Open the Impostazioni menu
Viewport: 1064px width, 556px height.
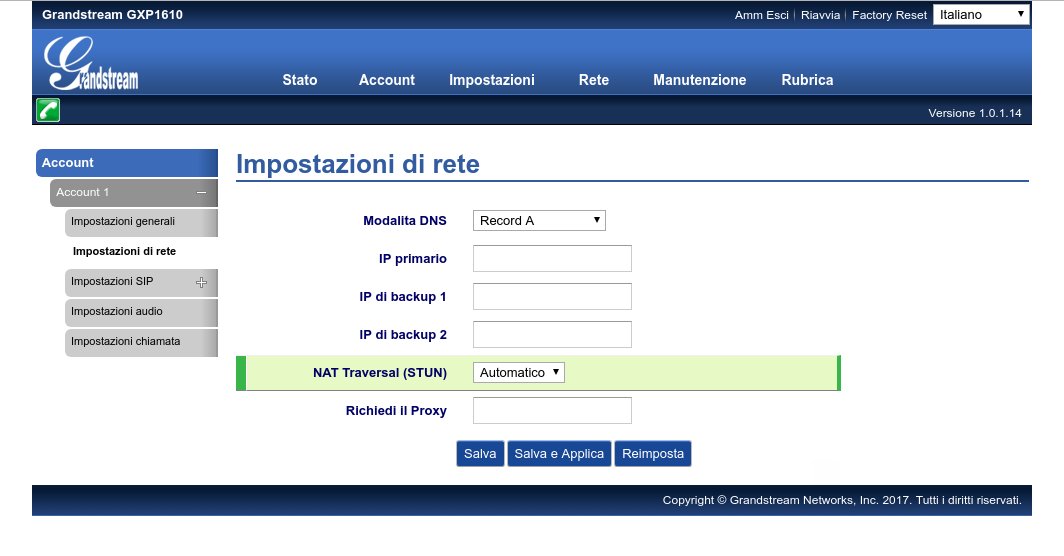tap(492, 80)
